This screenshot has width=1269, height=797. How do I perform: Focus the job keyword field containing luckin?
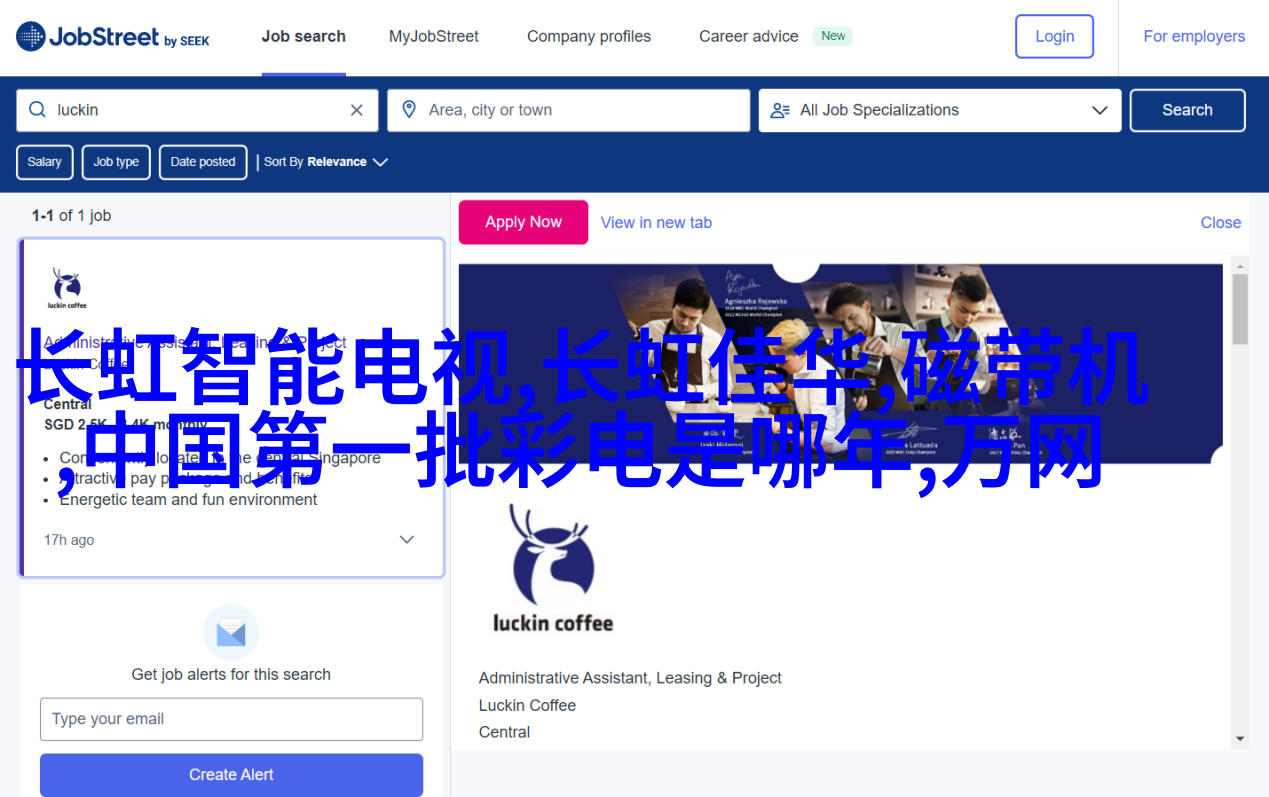(x=197, y=110)
